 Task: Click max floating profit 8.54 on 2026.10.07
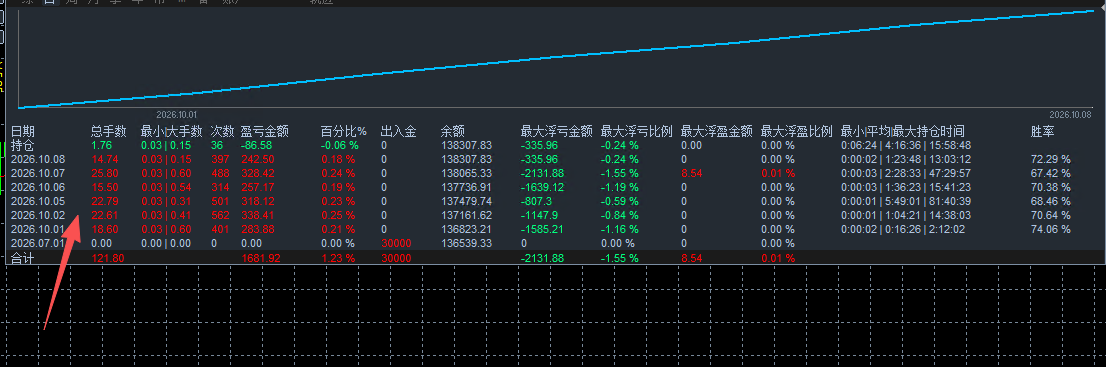point(692,174)
